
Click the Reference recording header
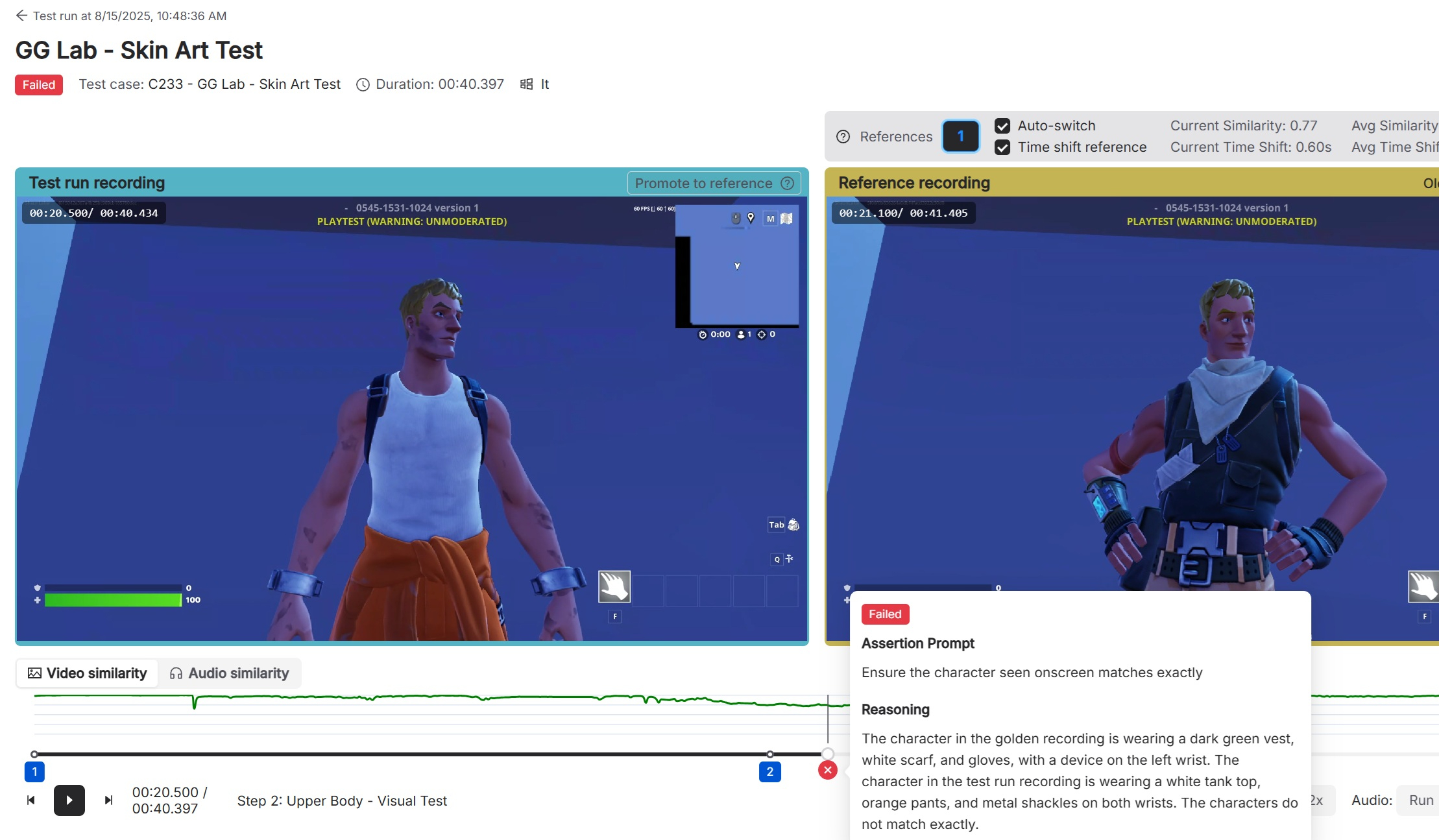coord(914,183)
